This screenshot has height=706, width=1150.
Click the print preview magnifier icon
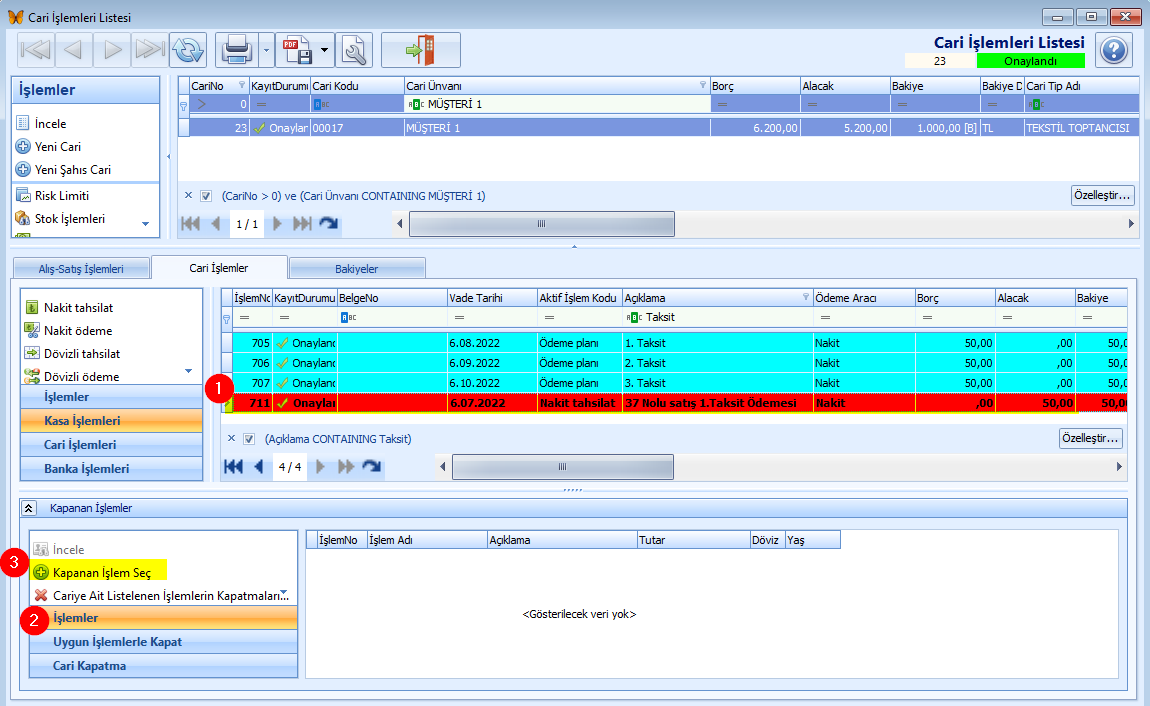(x=354, y=49)
